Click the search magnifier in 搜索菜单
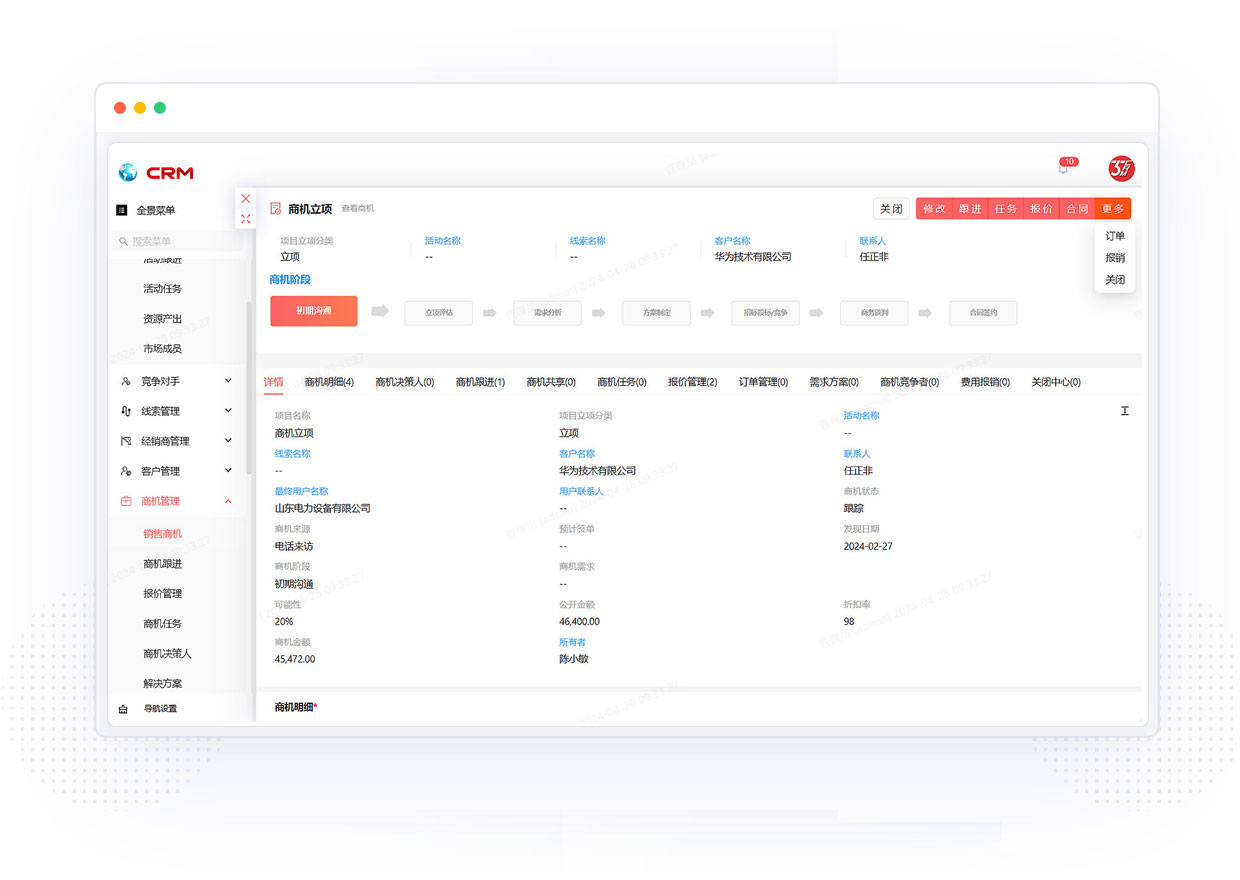Image resolution: width=1240 pixels, height=880 pixels. (x=124, y=241)
